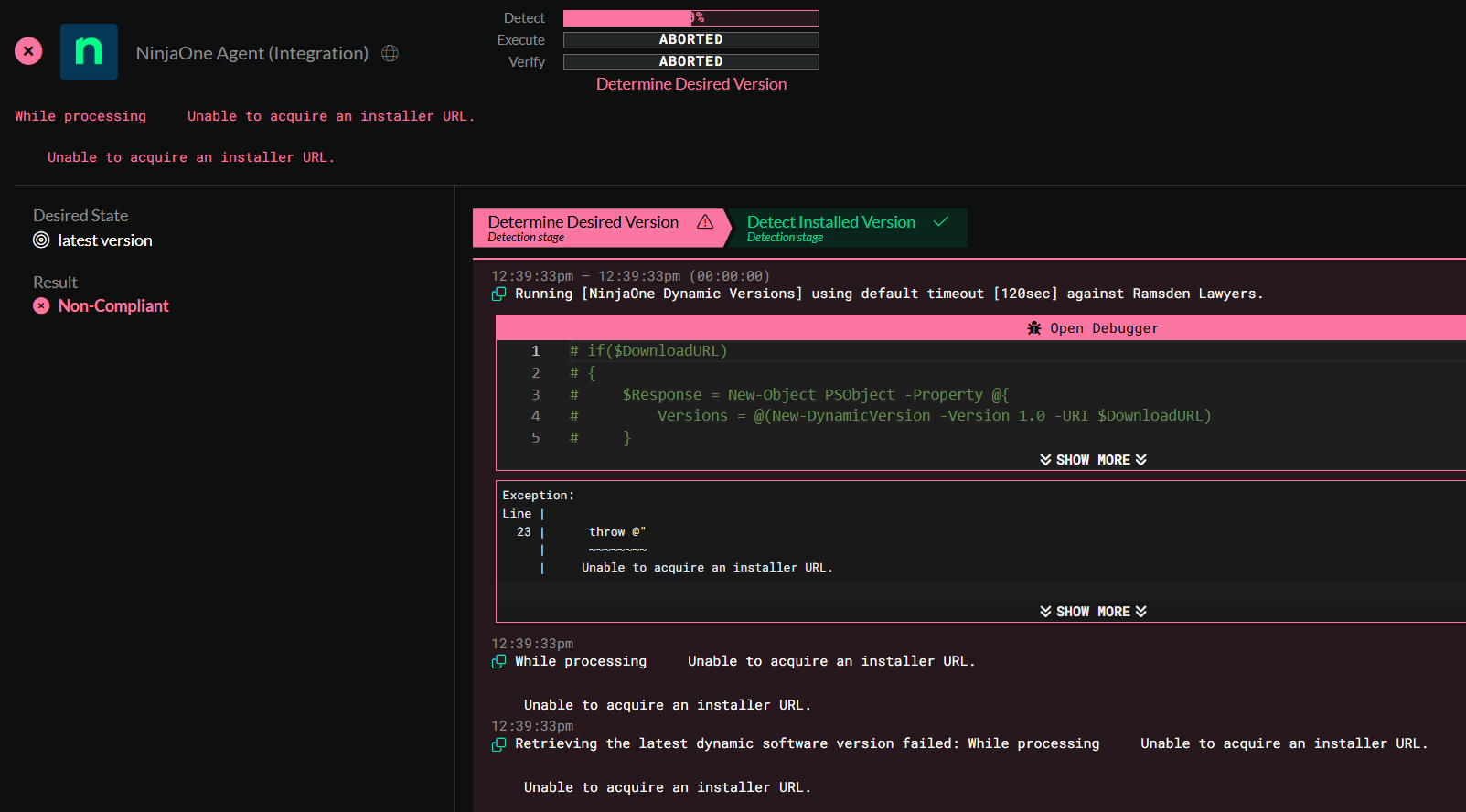This screenshot has height=812, width=1466.
Task: Expand the script code with SHOW MORE
Action: (1093, 460)
